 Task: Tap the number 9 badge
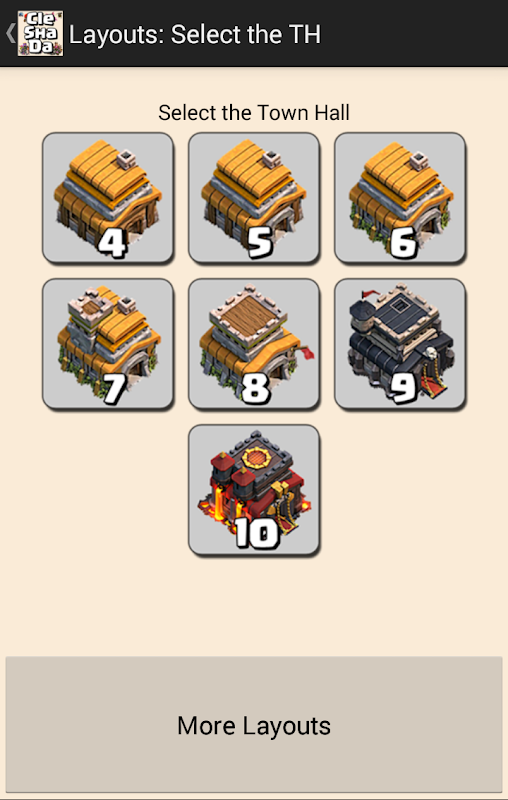tap(403, 388)
